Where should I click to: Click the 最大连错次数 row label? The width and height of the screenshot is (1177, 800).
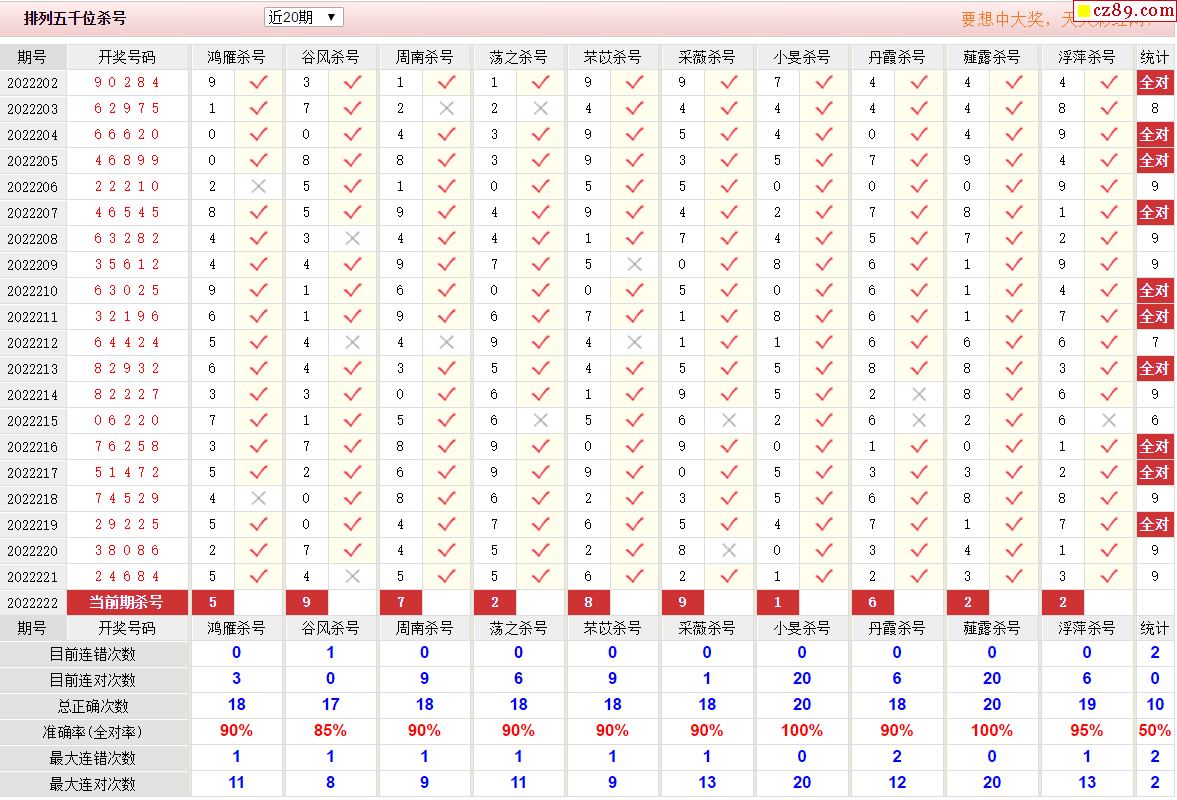[x=93, y=758]
